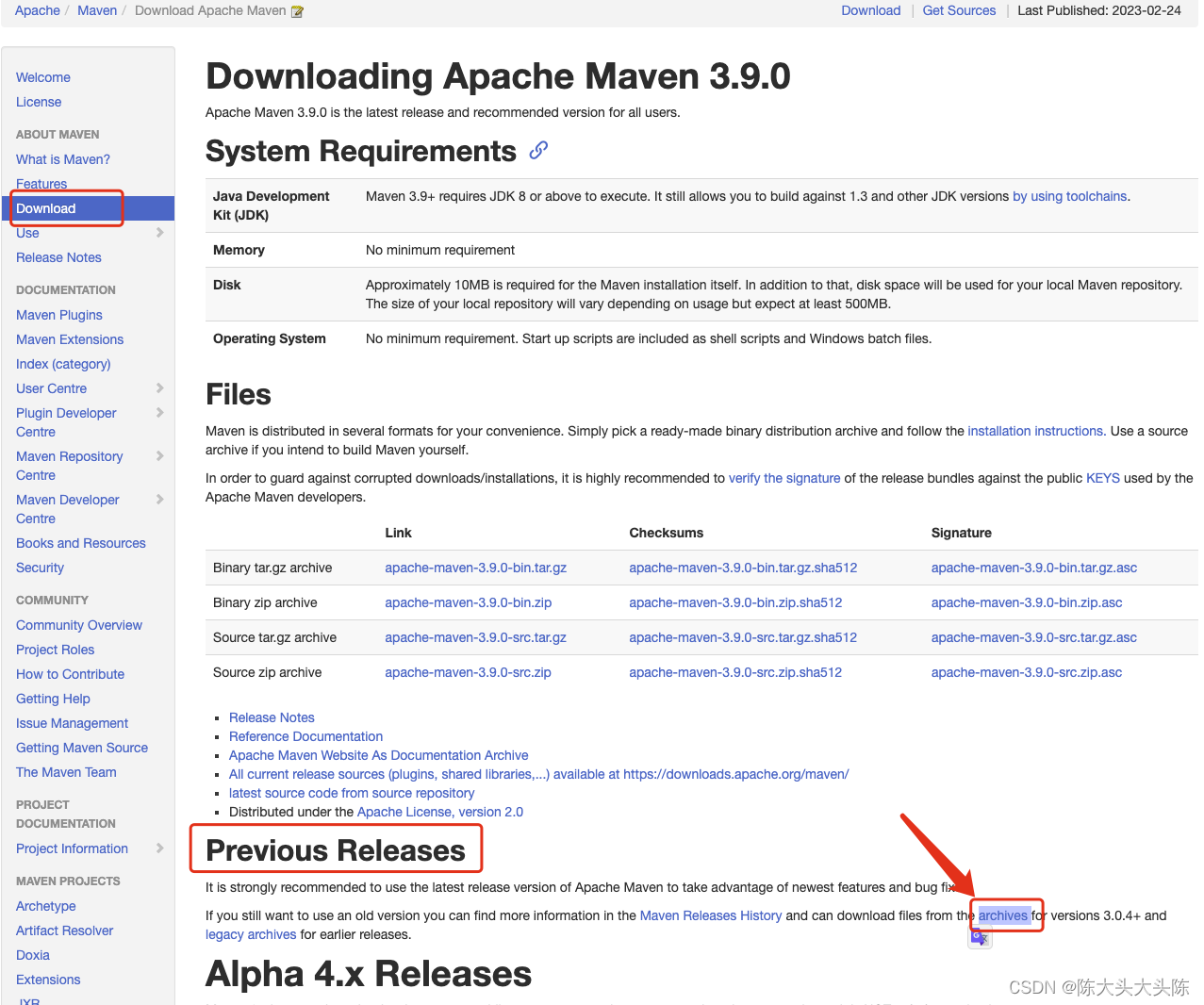The height and width of the screenshot is (1005, 1204).
Task: Click Get Sources in the header
Action: click(959, 10)
